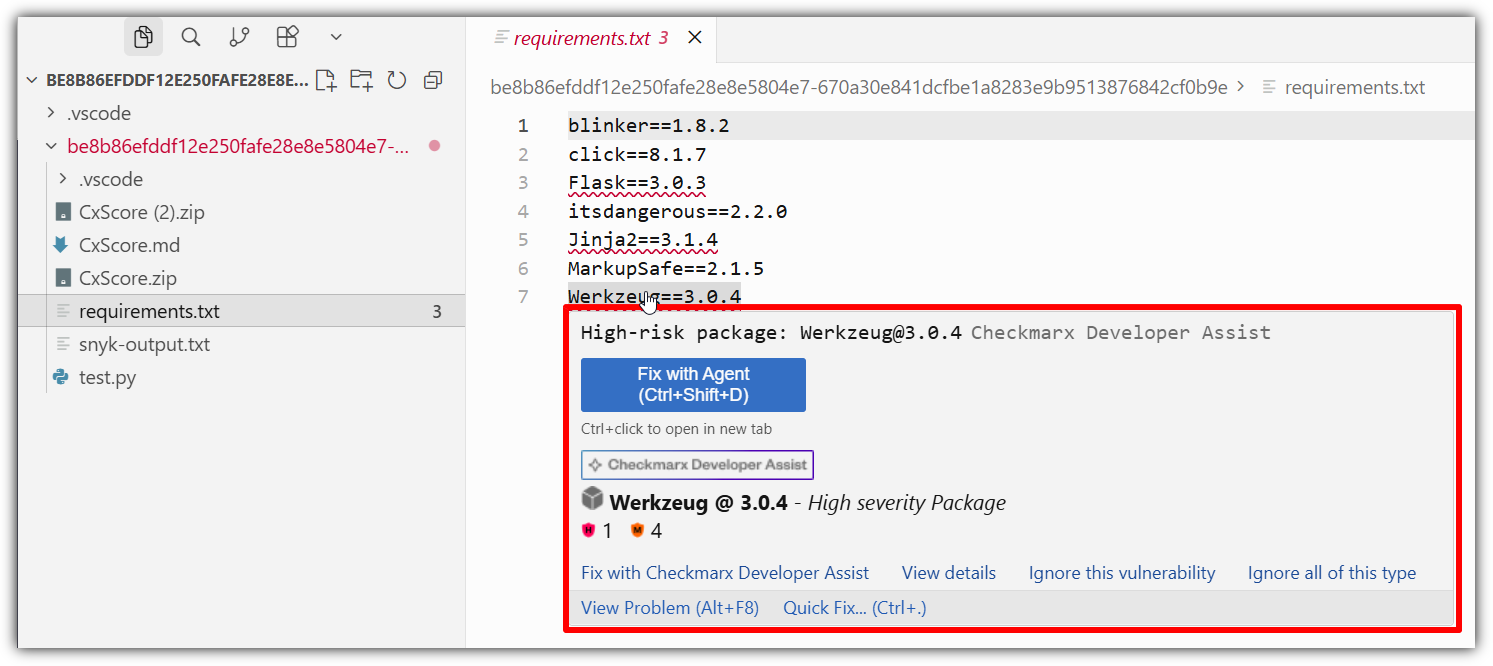
Task: Open the Explorer view icon
Action: [x=143, y=38]
